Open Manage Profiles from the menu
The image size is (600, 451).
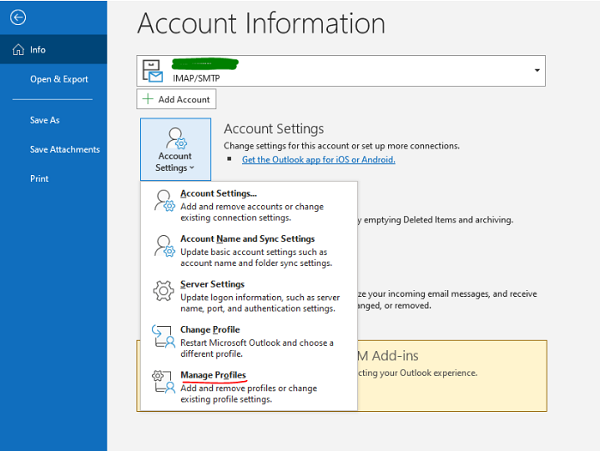point(249,387)
